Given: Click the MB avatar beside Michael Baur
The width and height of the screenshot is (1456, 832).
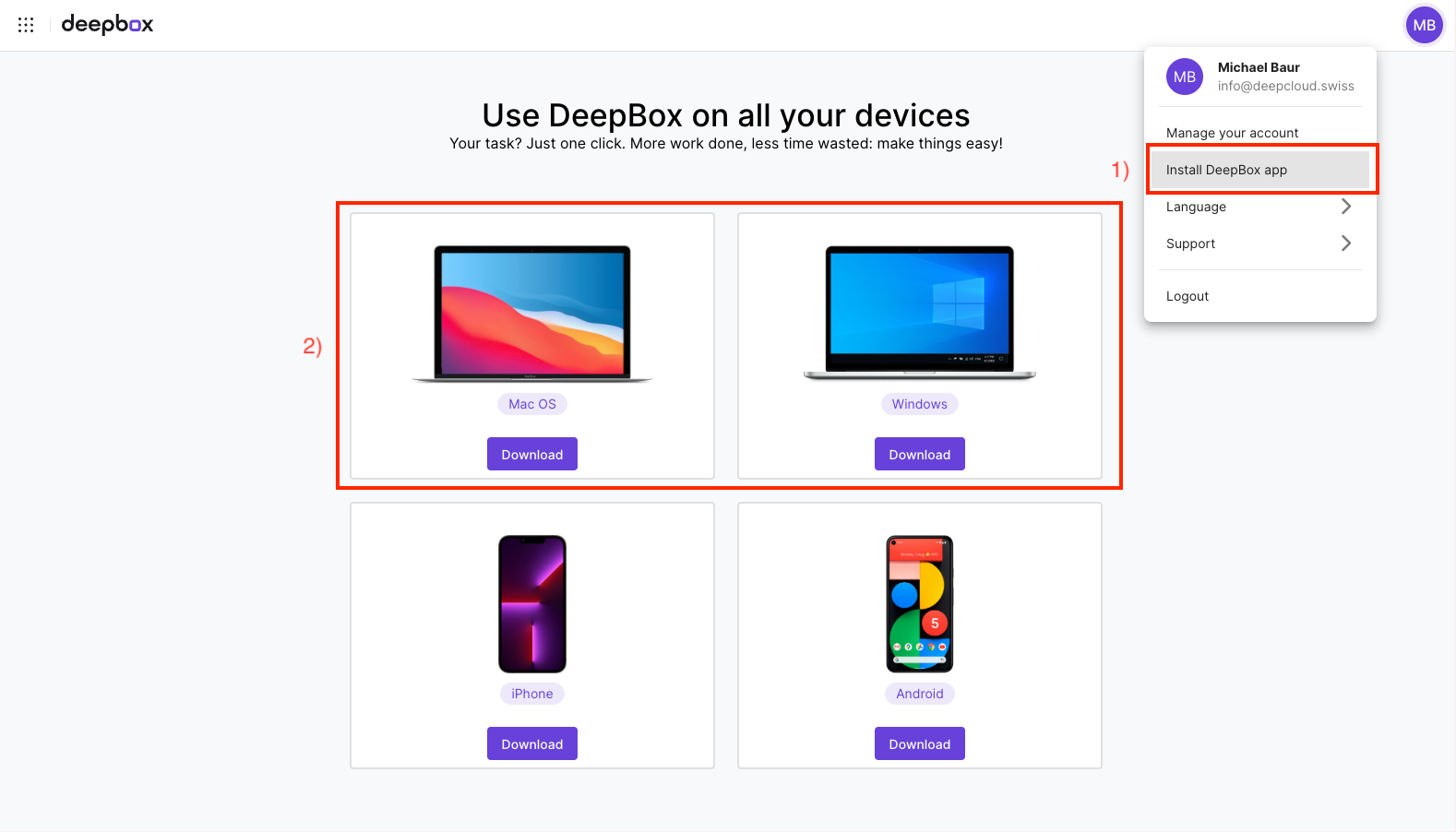Looking at the screenshot, I should [1185, 77].
